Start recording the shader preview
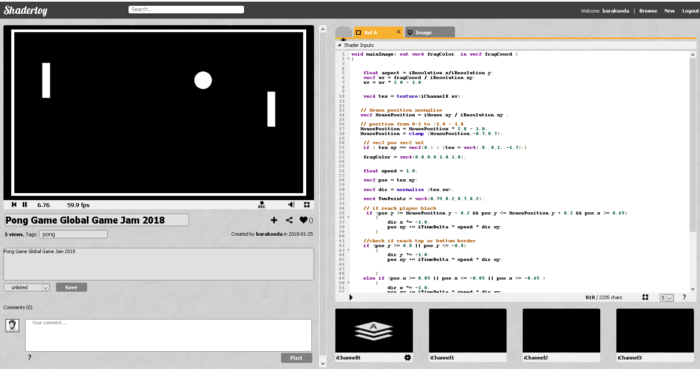The height and width of the screenshot is (369, 700). coord(262,204)
